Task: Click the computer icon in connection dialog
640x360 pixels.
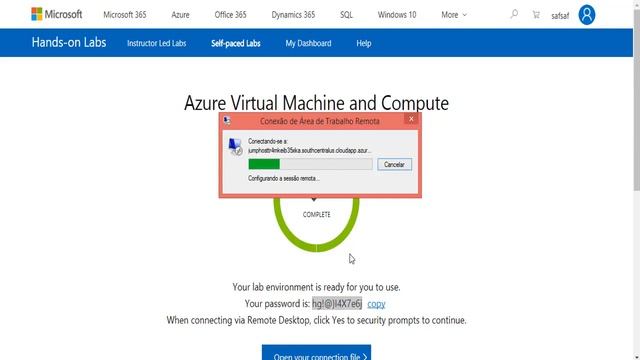Action: coord(235,147)
